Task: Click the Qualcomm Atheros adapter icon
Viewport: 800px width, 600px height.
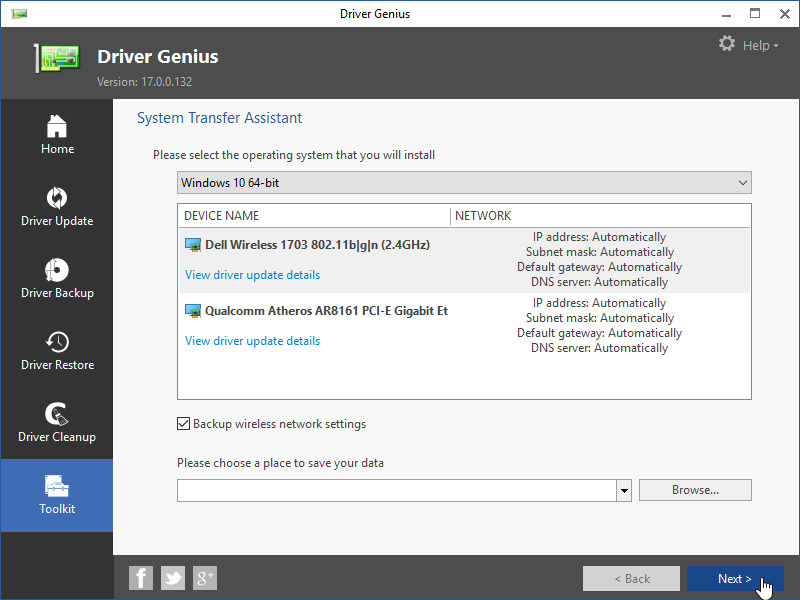Action: tap(193, 311)
